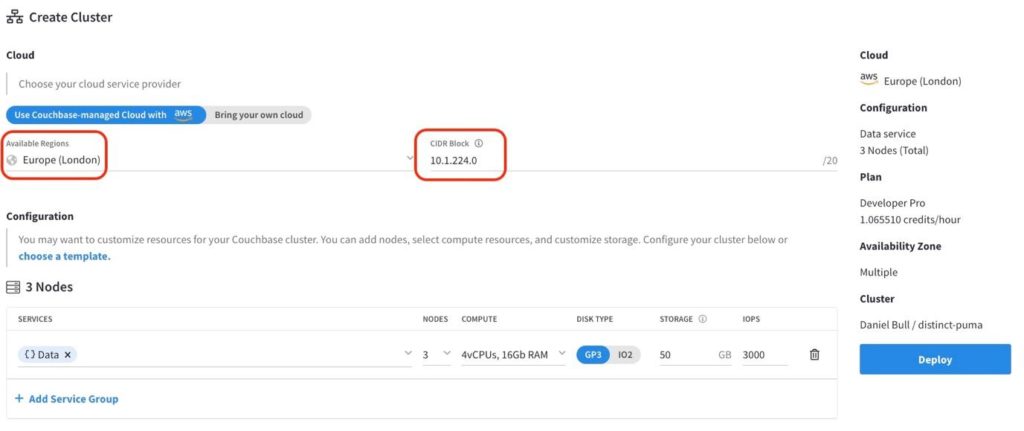The height and width of the screenshot is (431, 1024).
Task: Click the COMPUTE column header
Action: tap(479, 319)
